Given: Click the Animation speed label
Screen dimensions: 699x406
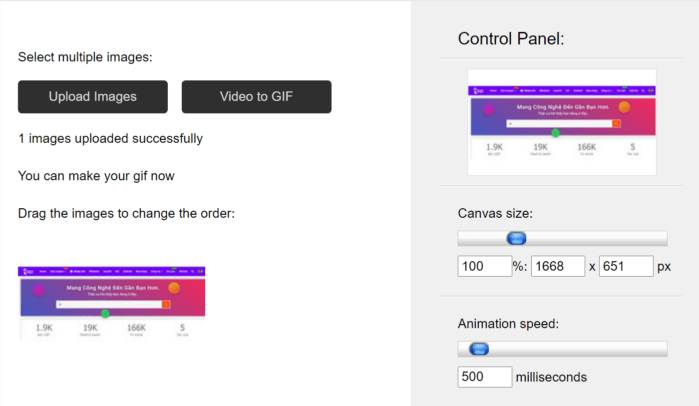Looking at the screenshot, I should 508,324.
